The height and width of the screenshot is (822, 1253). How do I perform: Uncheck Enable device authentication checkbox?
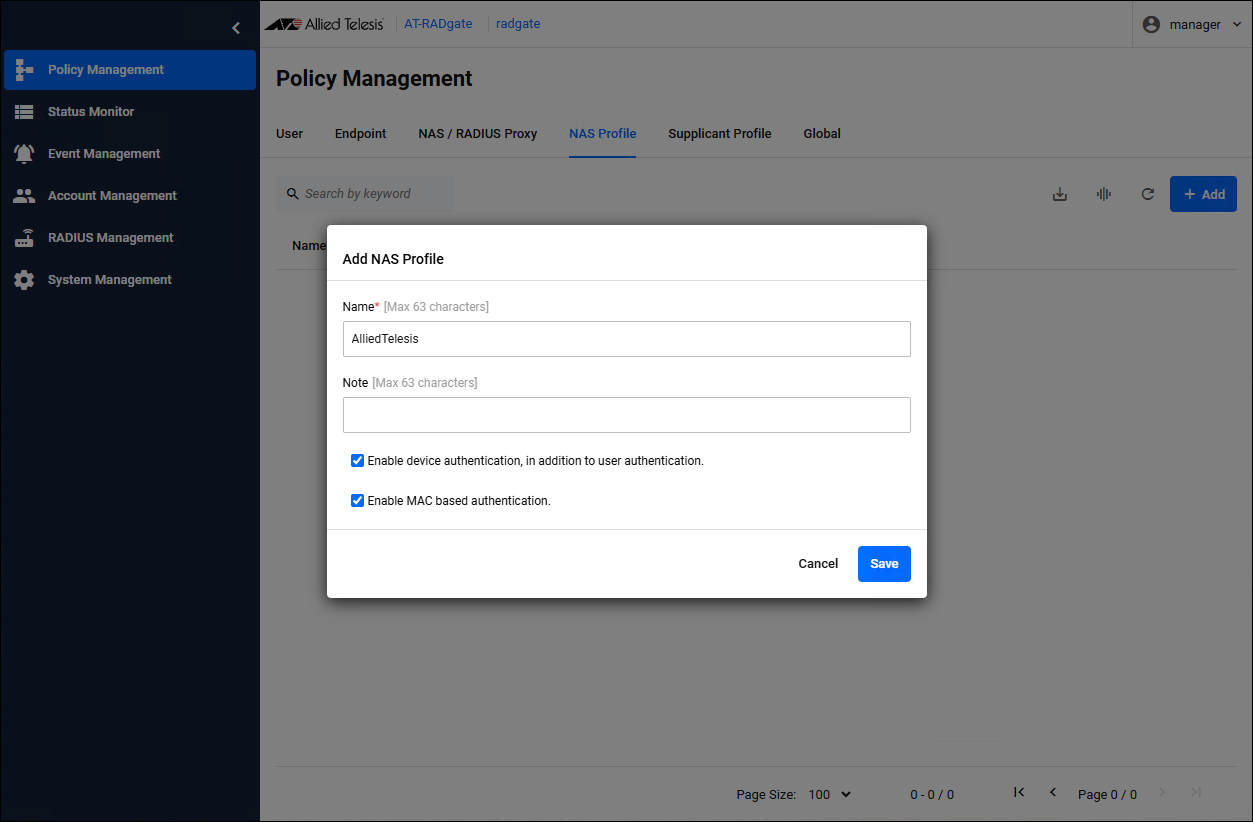tap(357, 461)
